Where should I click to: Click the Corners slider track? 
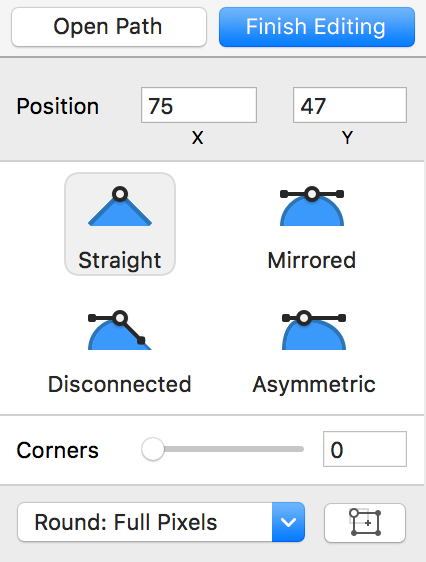(x=222, y=449)
